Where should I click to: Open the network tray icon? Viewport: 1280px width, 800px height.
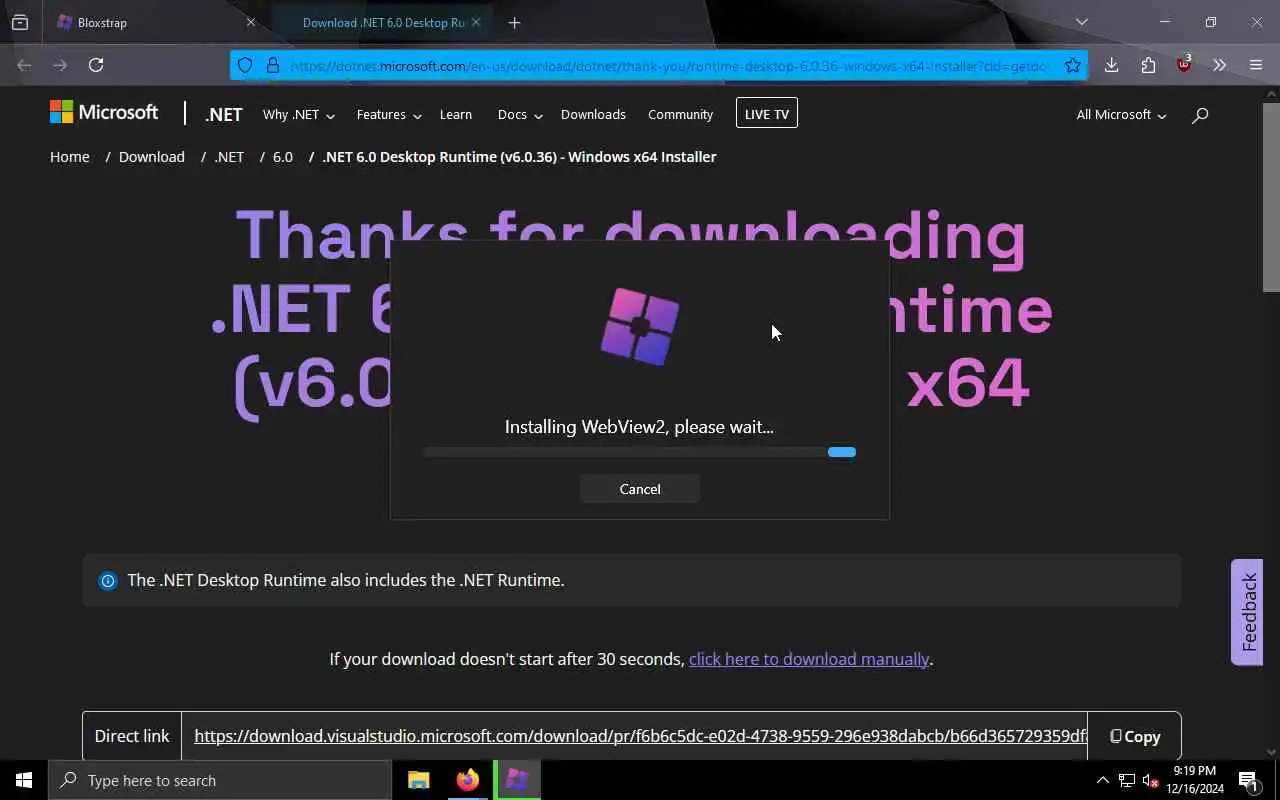(x=1127, y=780)
